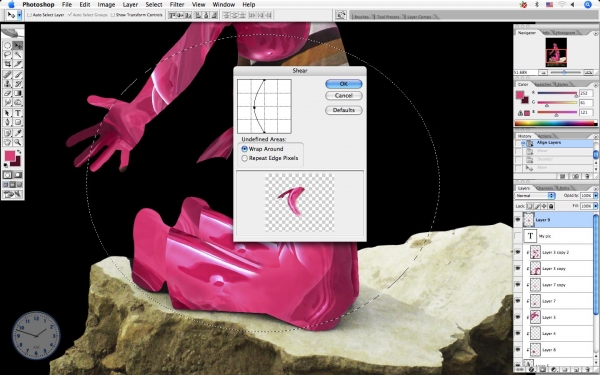
Task: Click the foreground color swatch in toolbox
Action: tap(10, 156)
